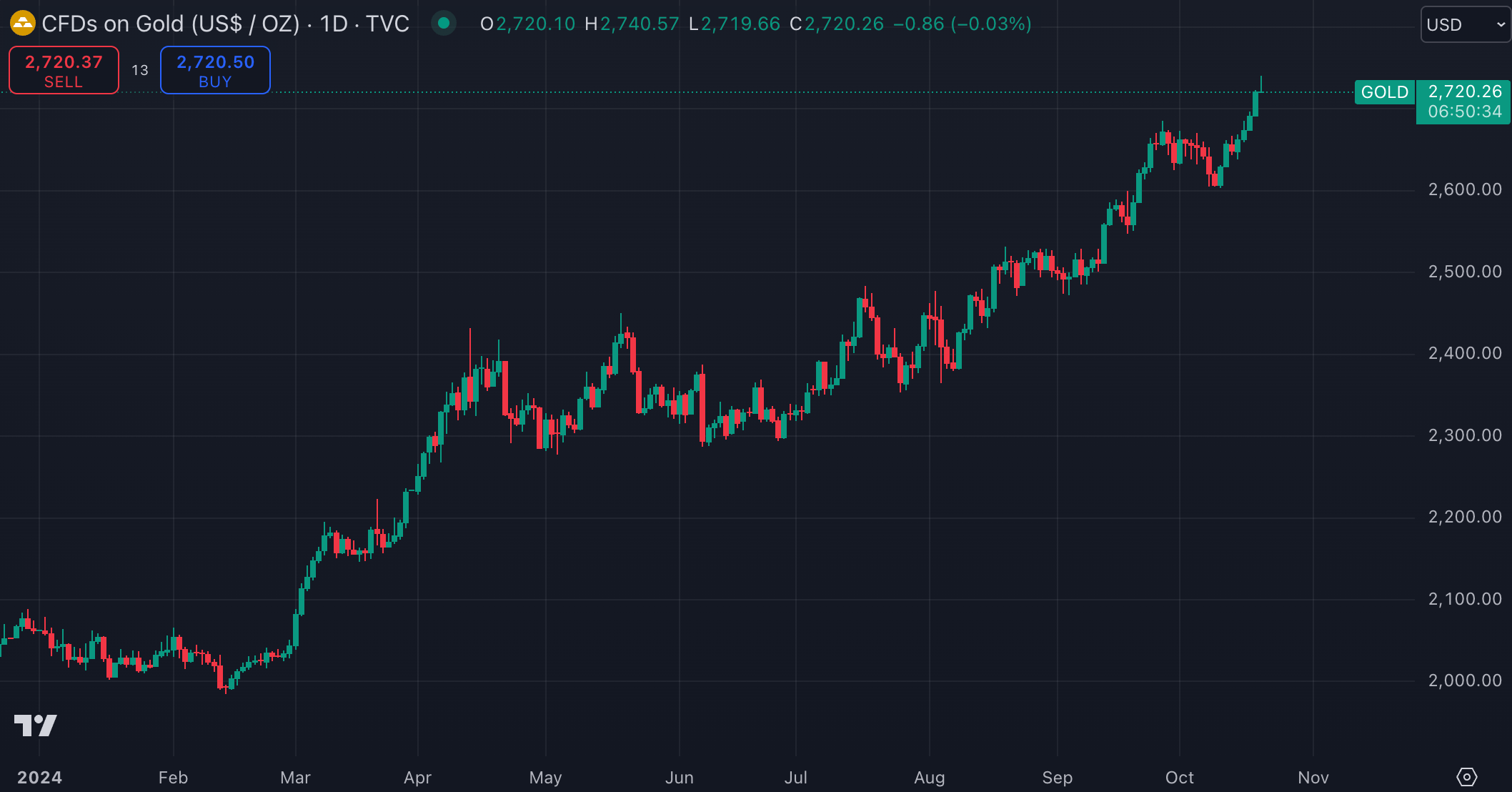Click the change value −0.86 (−0.03%)
The height and width of the screenshot is (792, 1512).
[963, 24]
